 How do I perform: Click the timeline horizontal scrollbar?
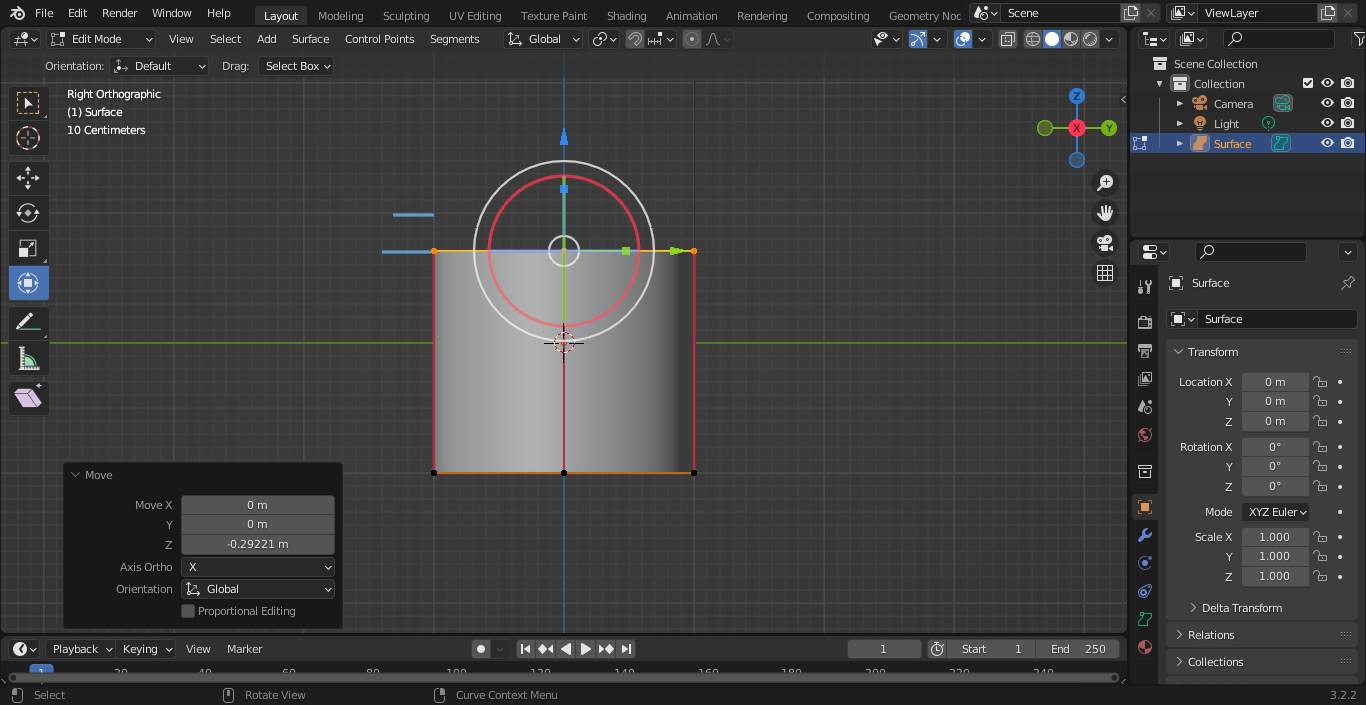pos(563,677)
